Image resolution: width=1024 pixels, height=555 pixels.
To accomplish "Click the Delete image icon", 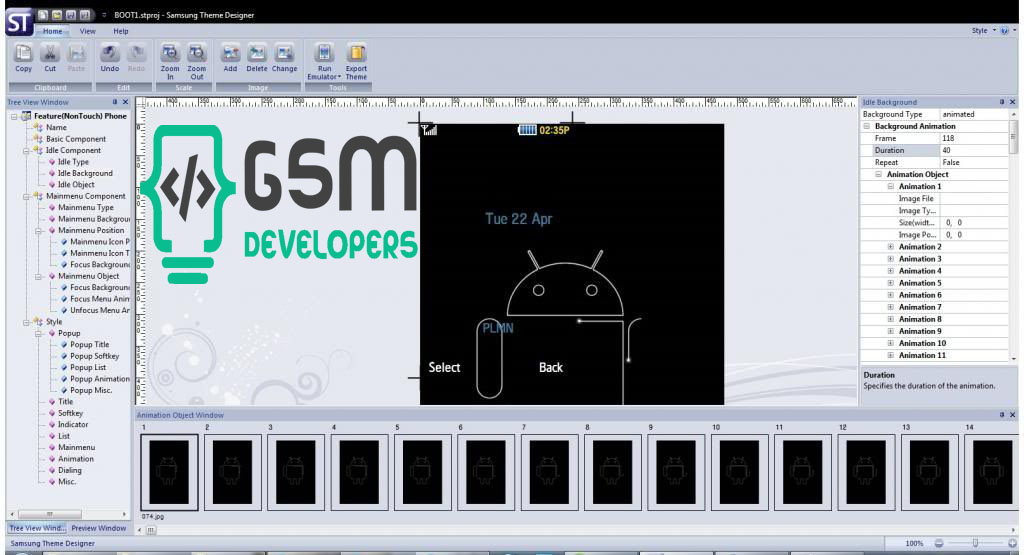I will (257, 54).
